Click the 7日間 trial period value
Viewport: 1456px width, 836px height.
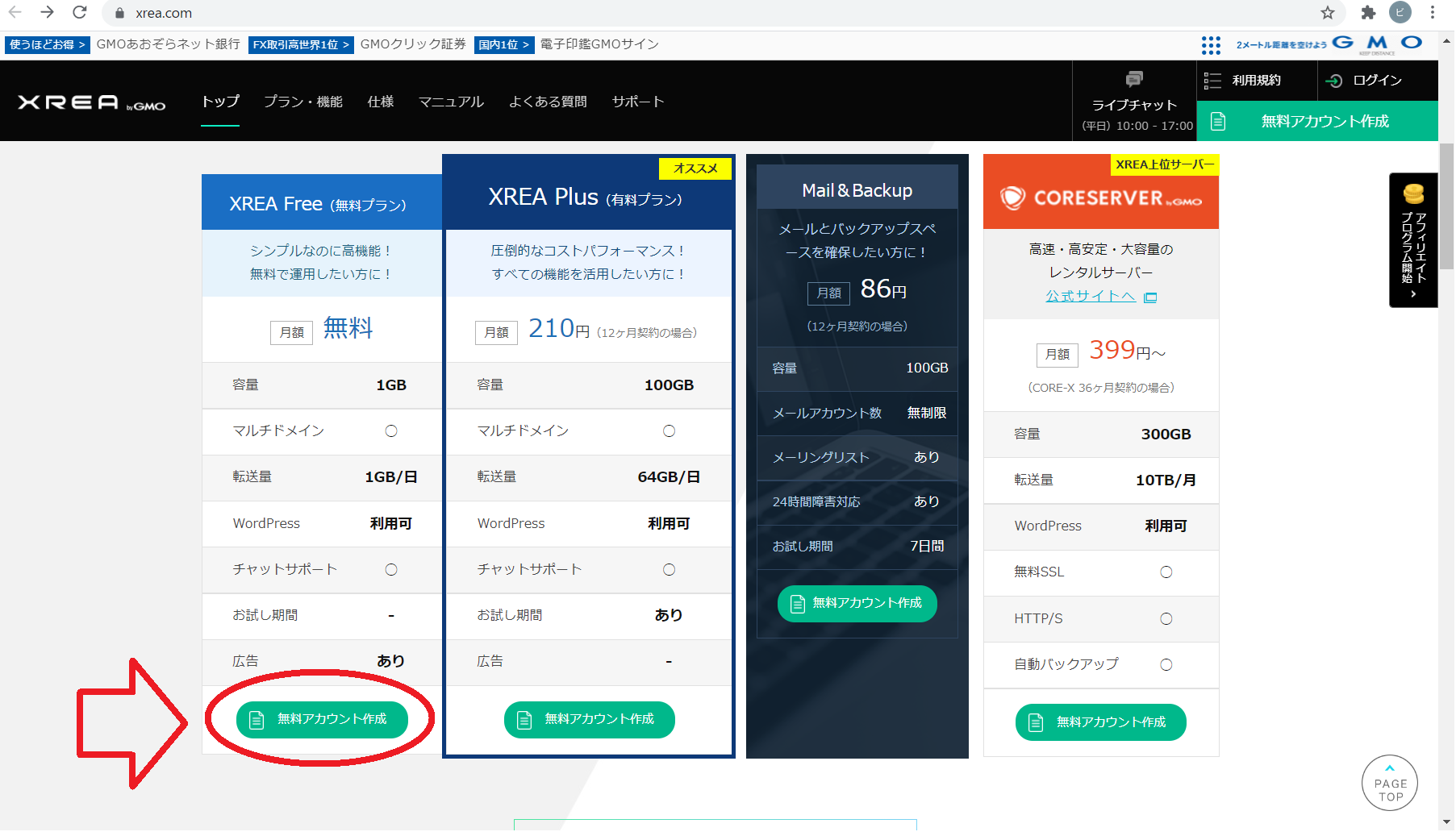927,546
